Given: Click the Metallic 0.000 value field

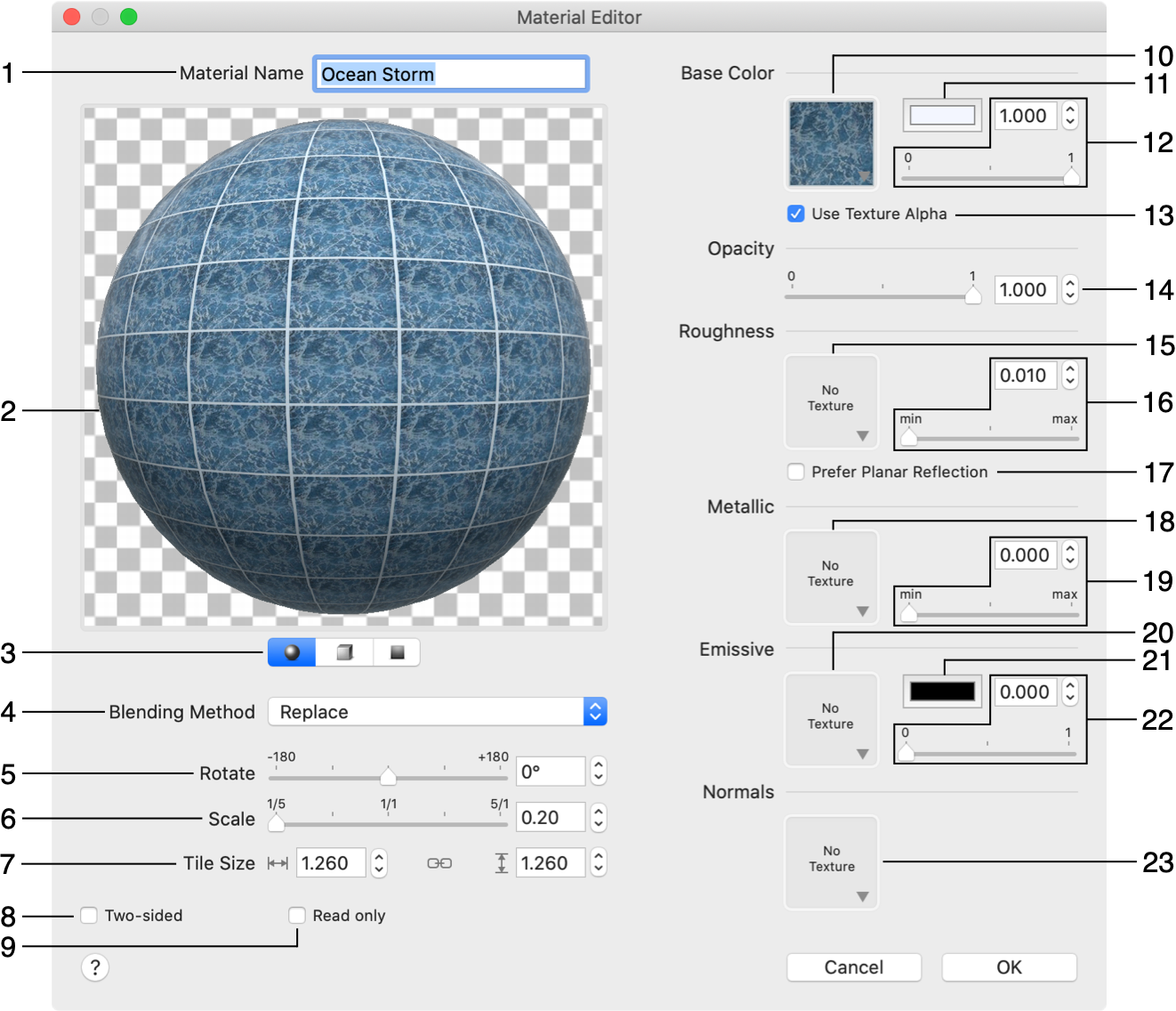Looking at the screenshot, I should (x=1026, y=555).
